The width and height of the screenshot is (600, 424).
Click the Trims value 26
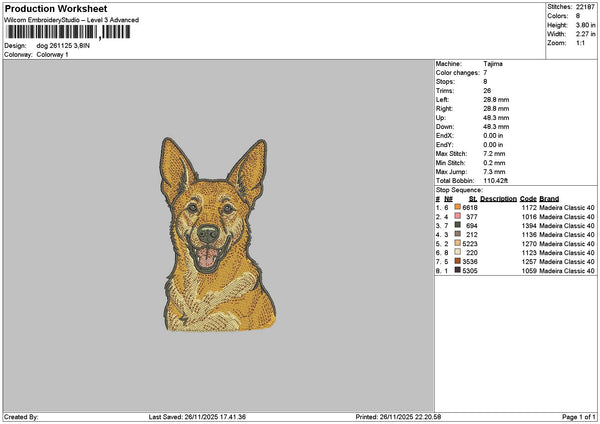pyautogui.click(x=487, y=91)
